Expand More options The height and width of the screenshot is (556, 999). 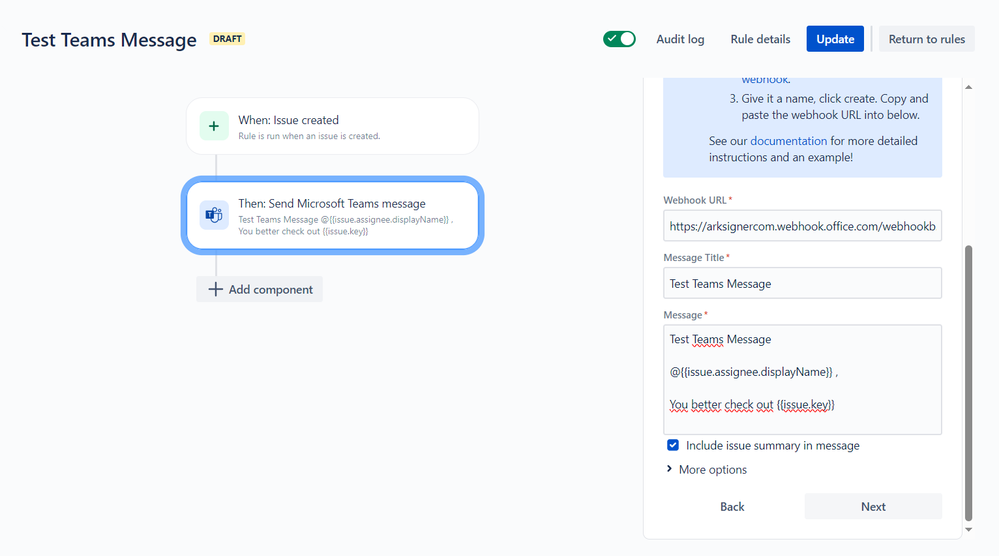tap(707, 469)
